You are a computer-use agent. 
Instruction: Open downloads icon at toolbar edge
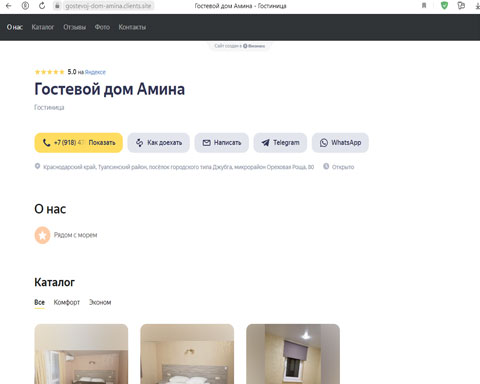tap(478, 6)
